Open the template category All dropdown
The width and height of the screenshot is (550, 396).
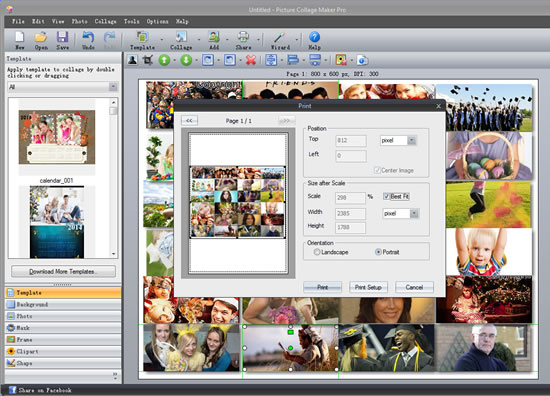(x=63, y=87)
